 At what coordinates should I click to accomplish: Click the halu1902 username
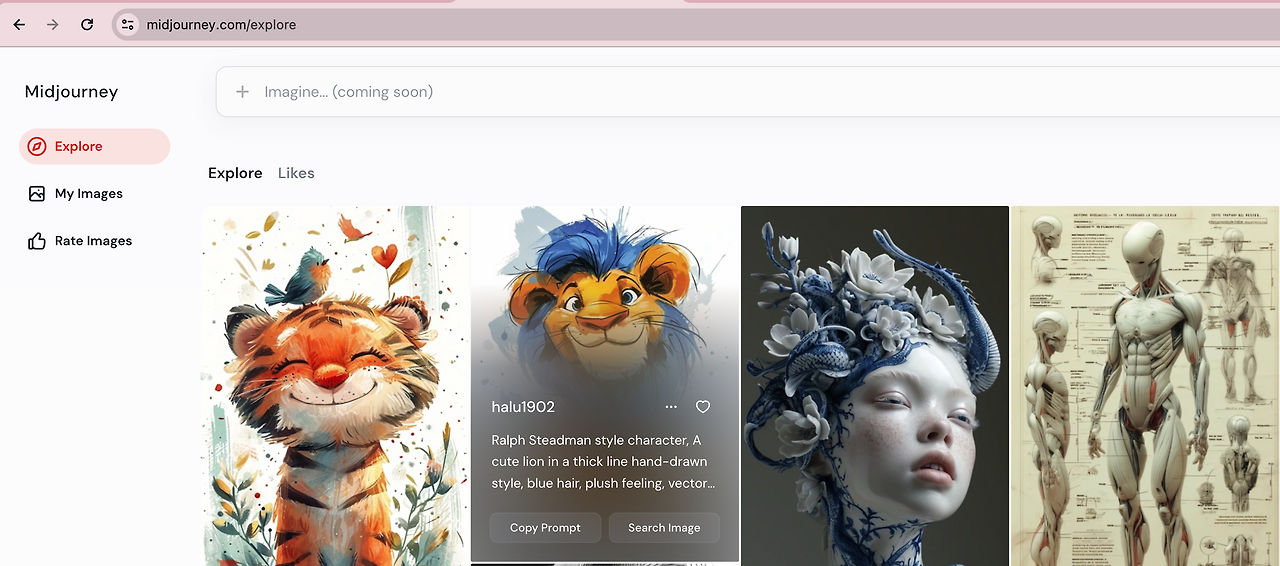pyautogui.click(x=523, y=407)
